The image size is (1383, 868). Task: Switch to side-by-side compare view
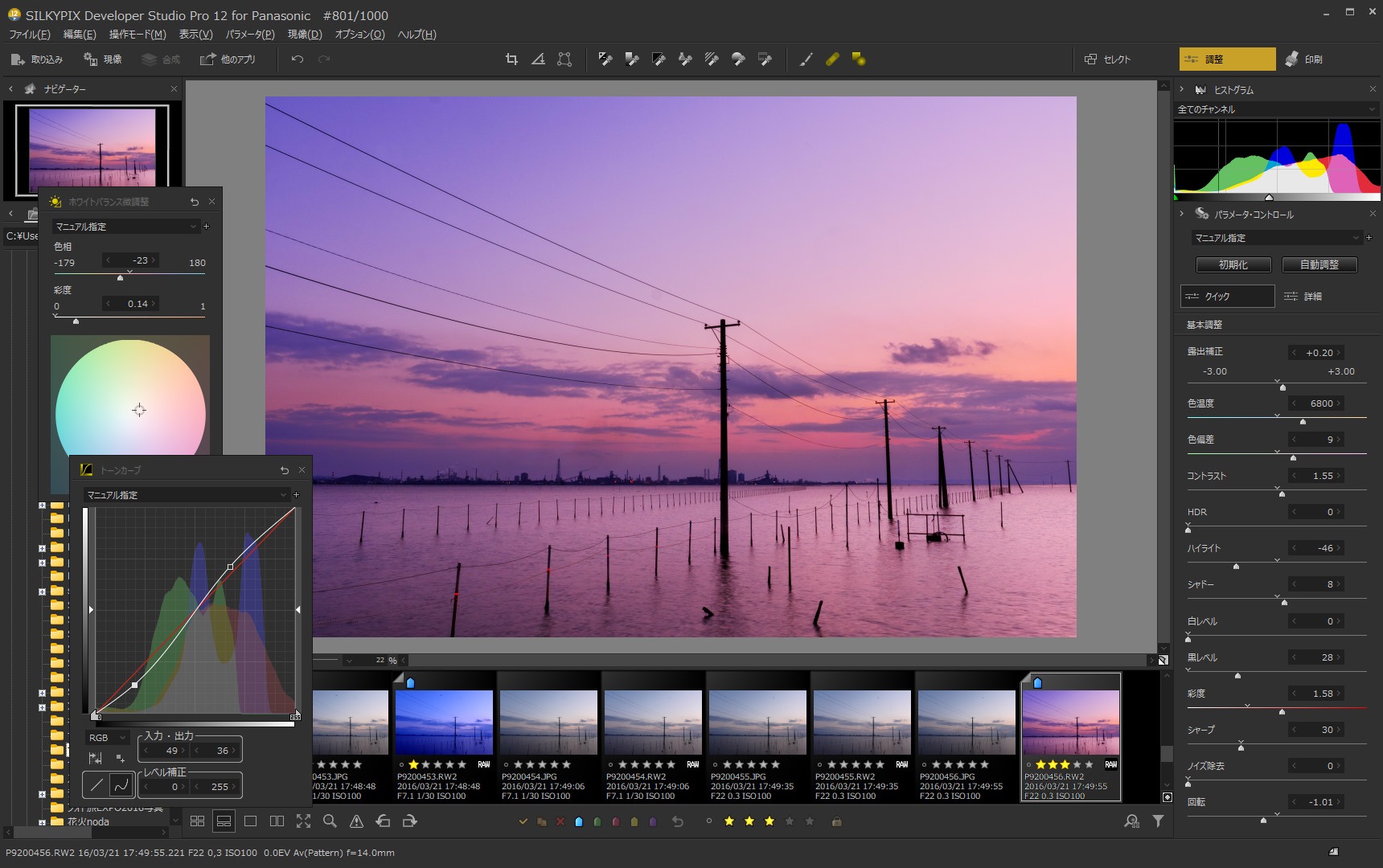coord(277,821)
